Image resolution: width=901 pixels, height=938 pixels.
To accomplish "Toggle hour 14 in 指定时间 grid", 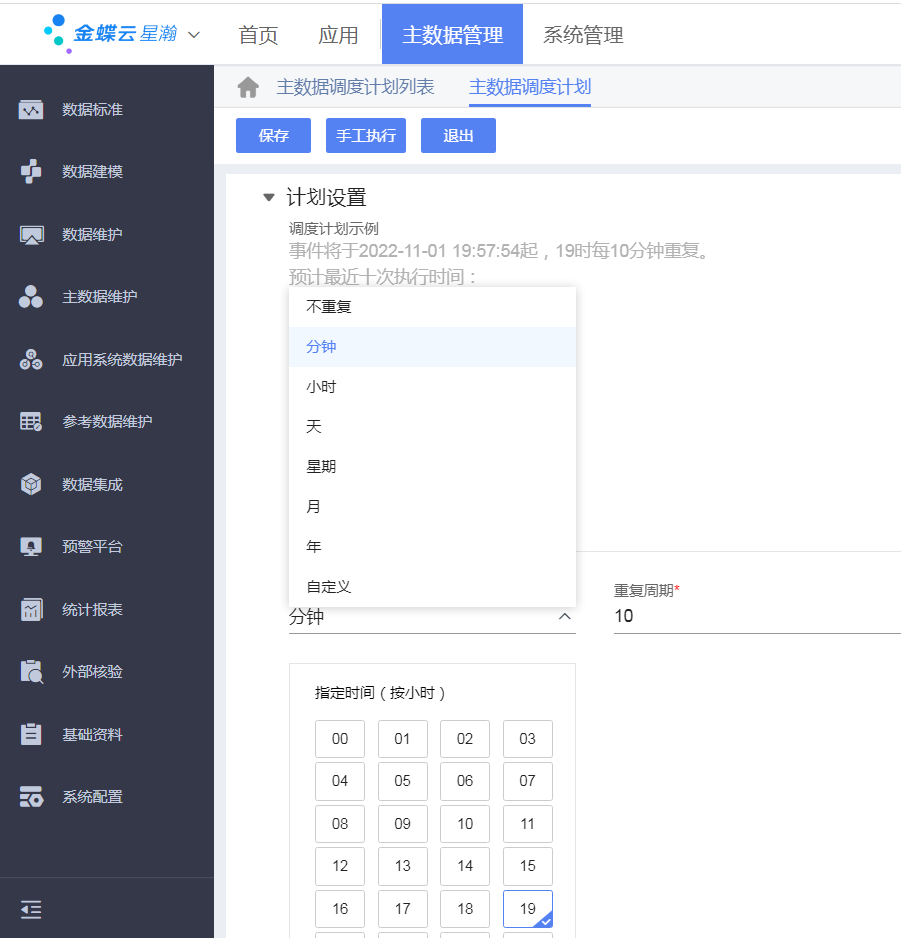I will click(465, 866).
